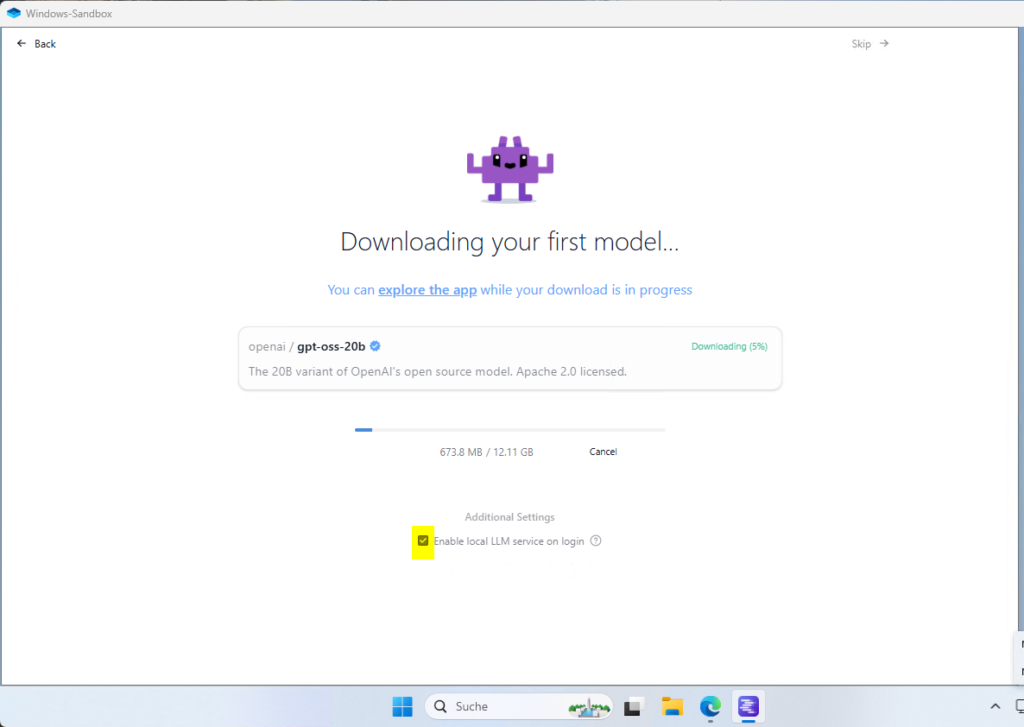
Task: Open File Explorer from the taskbar
Action: coord(672,706)
